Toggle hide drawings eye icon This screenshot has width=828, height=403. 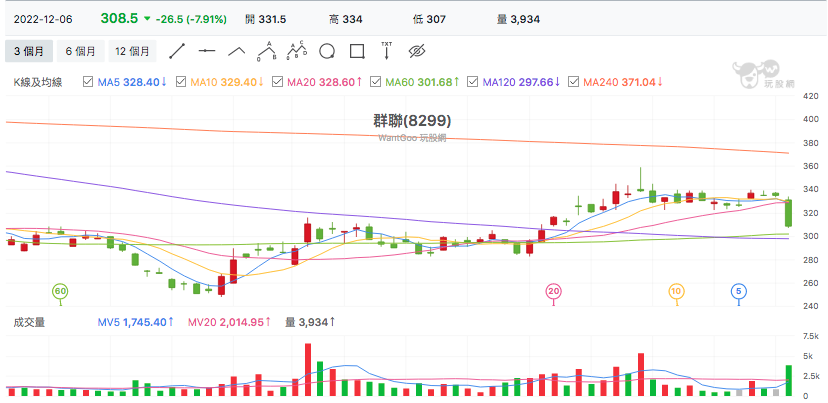417,51
